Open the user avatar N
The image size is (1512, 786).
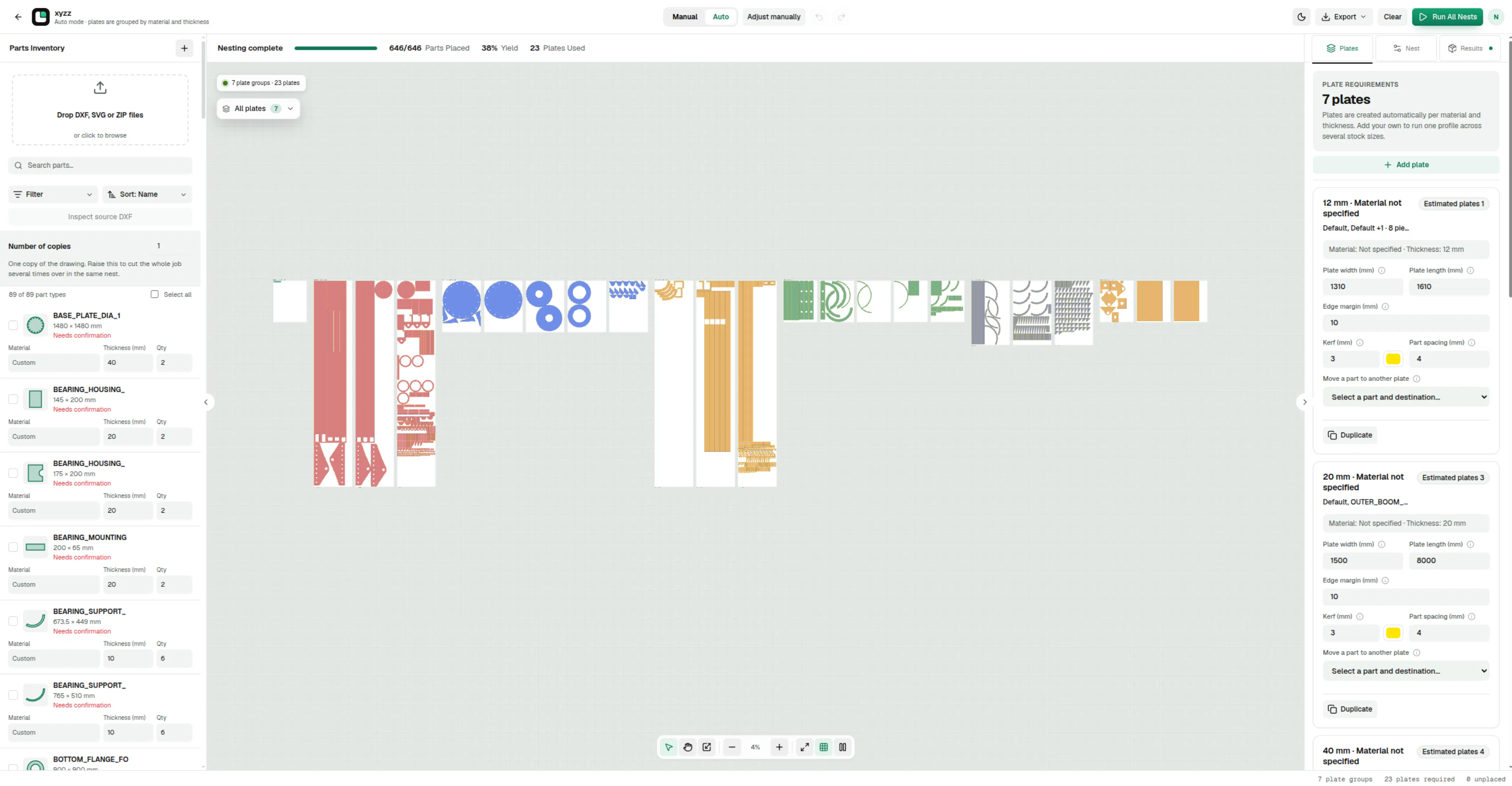(1496, 17)
